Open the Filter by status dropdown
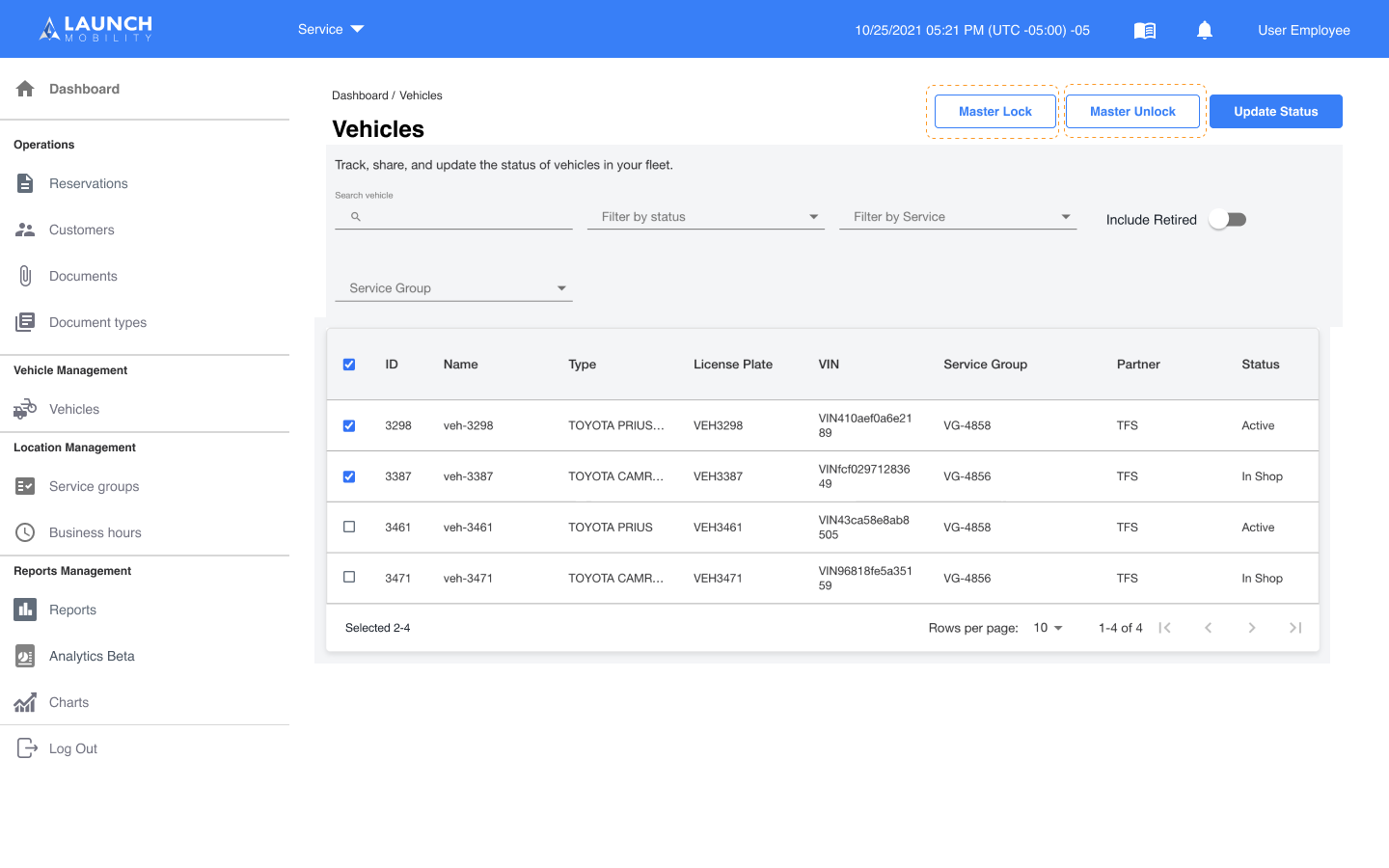1389x868 pixels. [705, 217]
